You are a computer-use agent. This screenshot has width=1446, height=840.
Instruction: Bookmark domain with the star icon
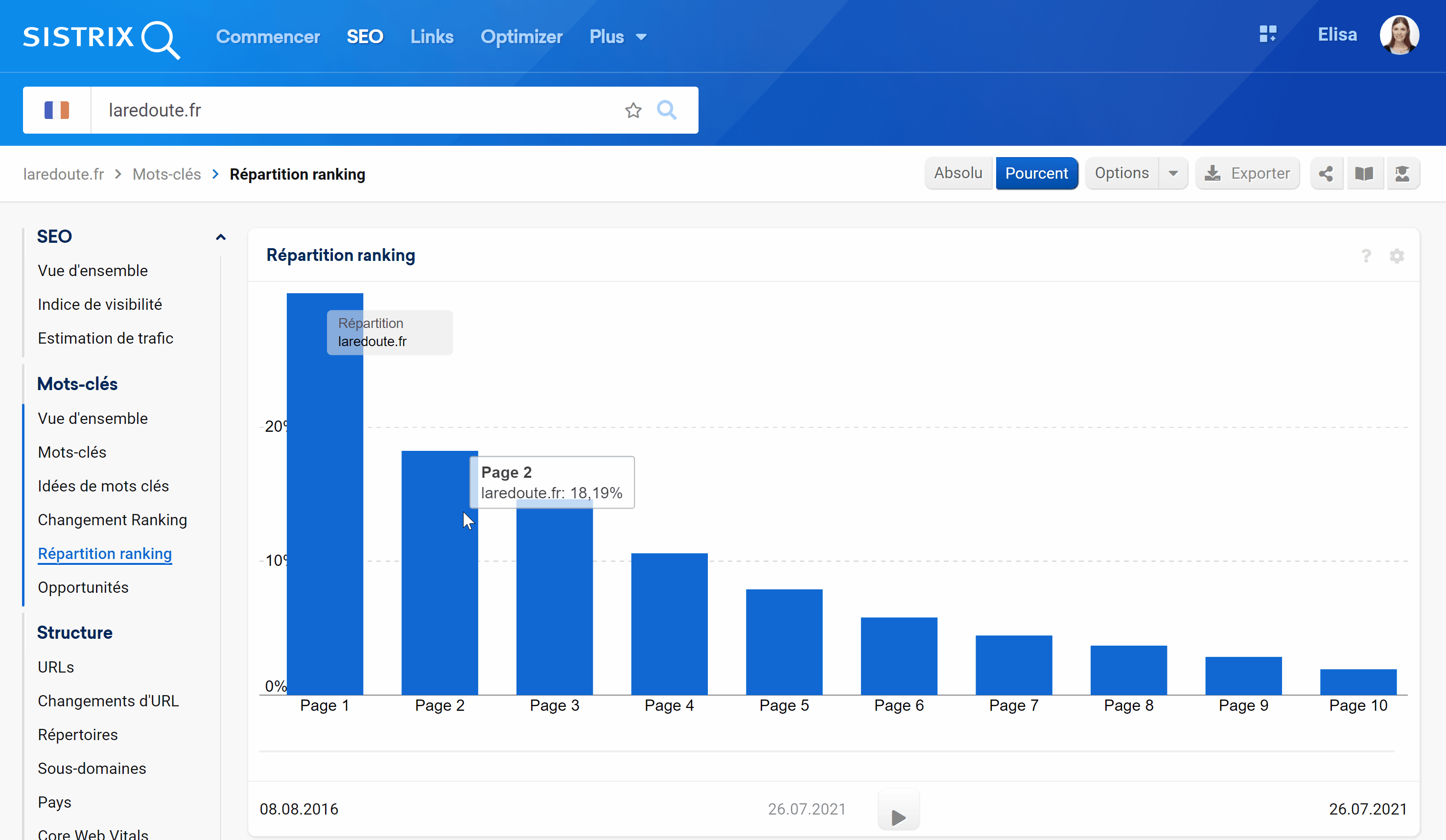[633, 110]
